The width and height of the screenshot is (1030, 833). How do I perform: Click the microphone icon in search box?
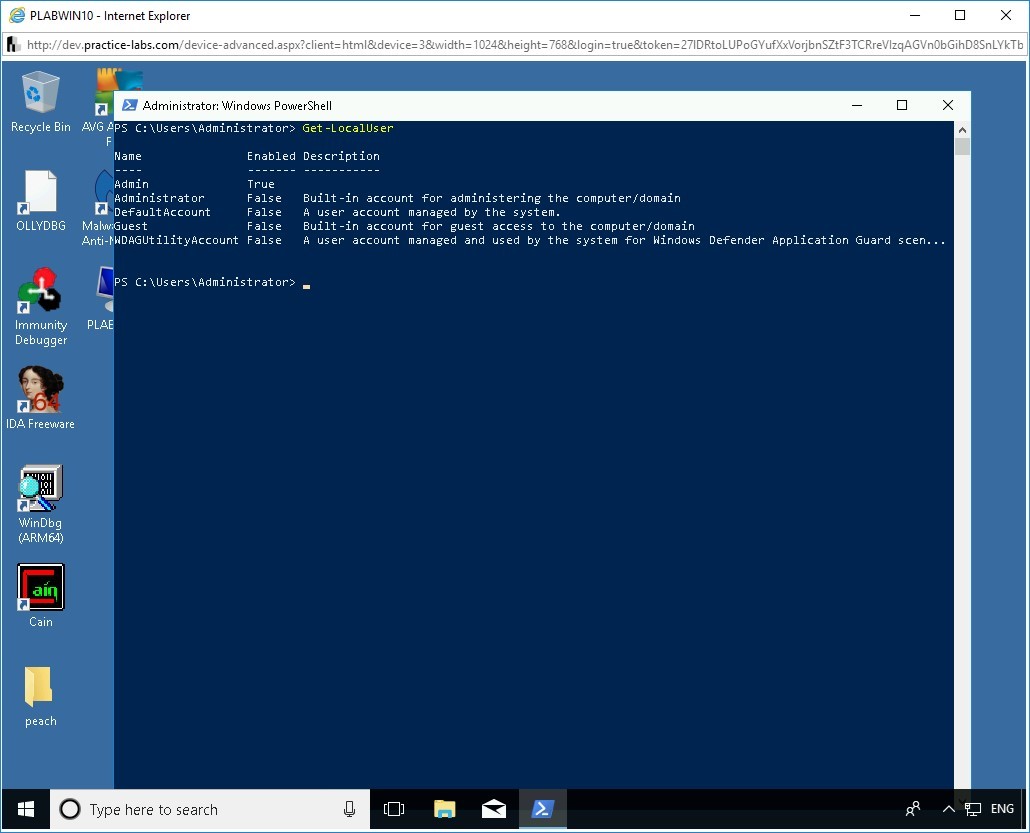[349, 809]
